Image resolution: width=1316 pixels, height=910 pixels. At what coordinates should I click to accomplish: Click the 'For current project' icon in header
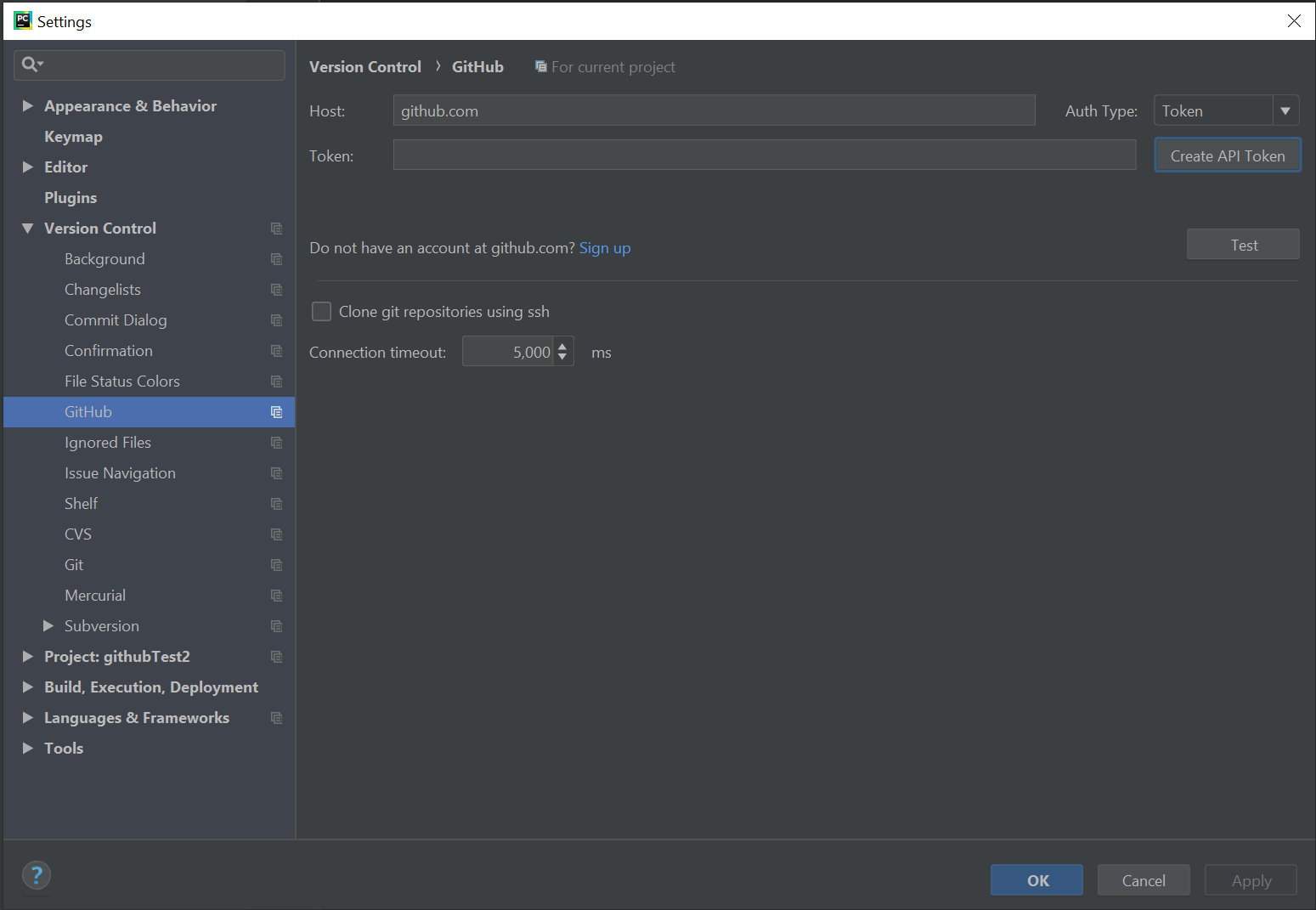point(540,66)
